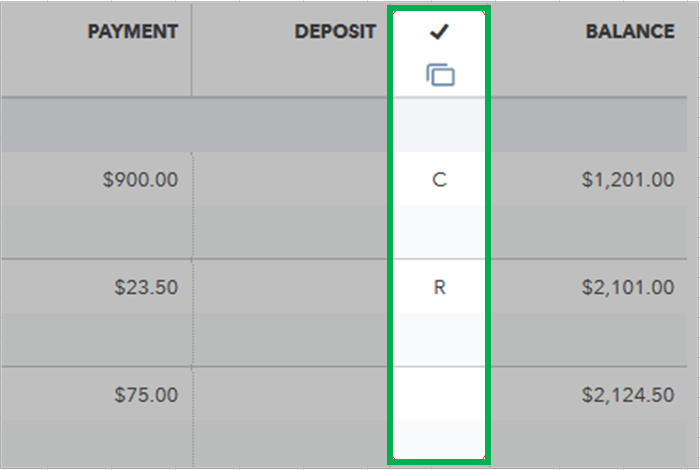The height and width of the screenshot is (470, 700).
Task: Sort by the PAYMENT column header
Action: 132,32
